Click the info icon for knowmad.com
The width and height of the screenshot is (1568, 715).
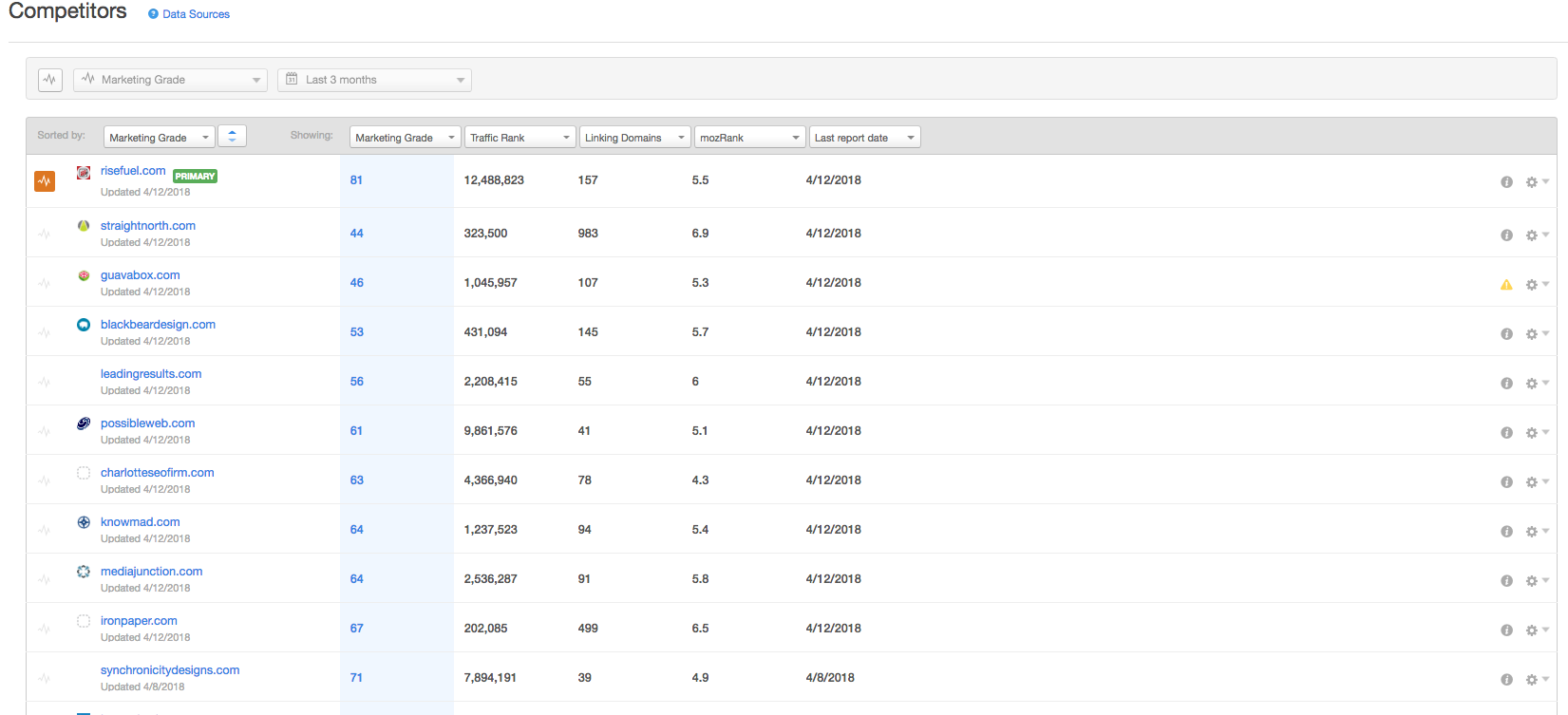tap(1506, 532)
